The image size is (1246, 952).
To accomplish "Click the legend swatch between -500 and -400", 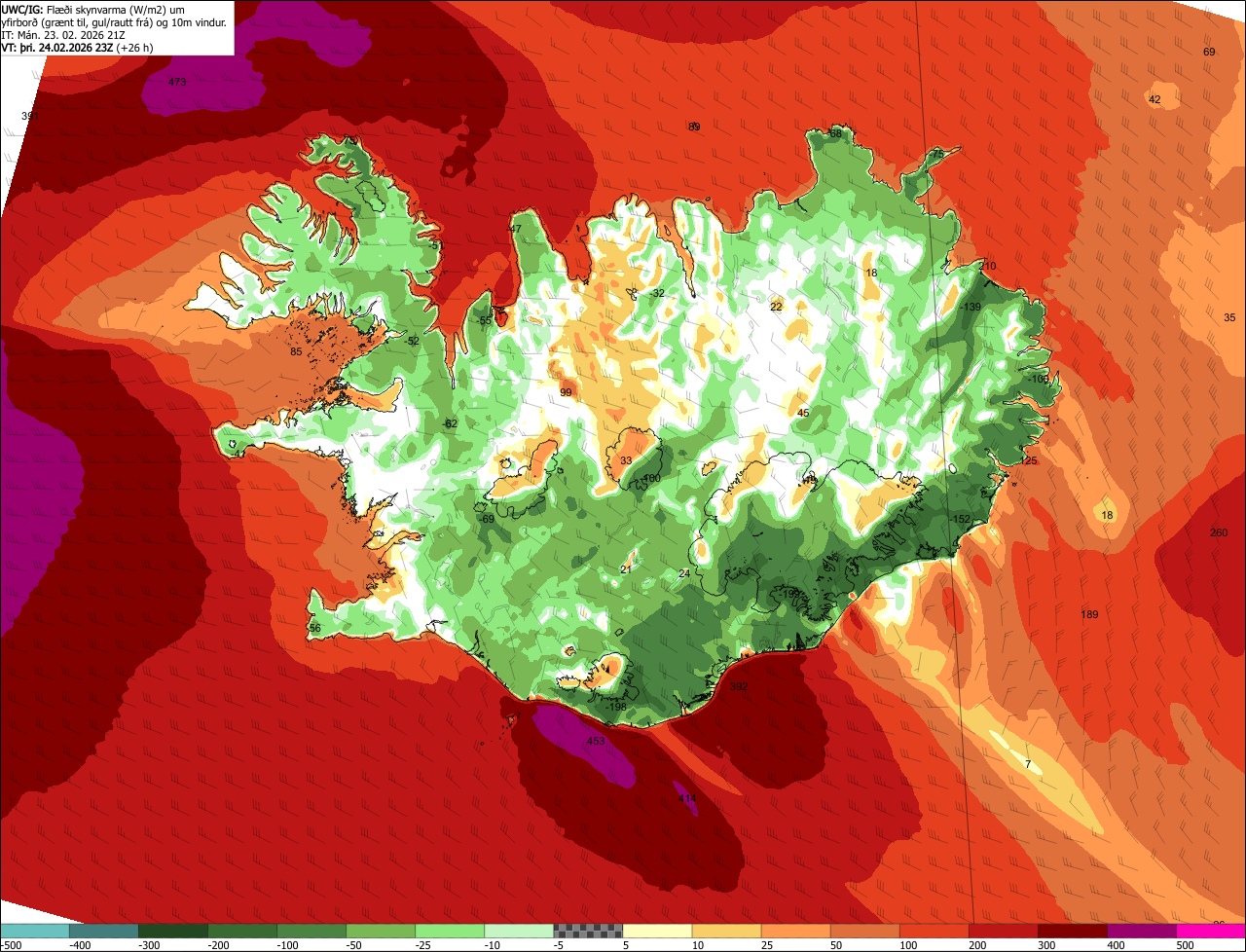I will point(35,930).
